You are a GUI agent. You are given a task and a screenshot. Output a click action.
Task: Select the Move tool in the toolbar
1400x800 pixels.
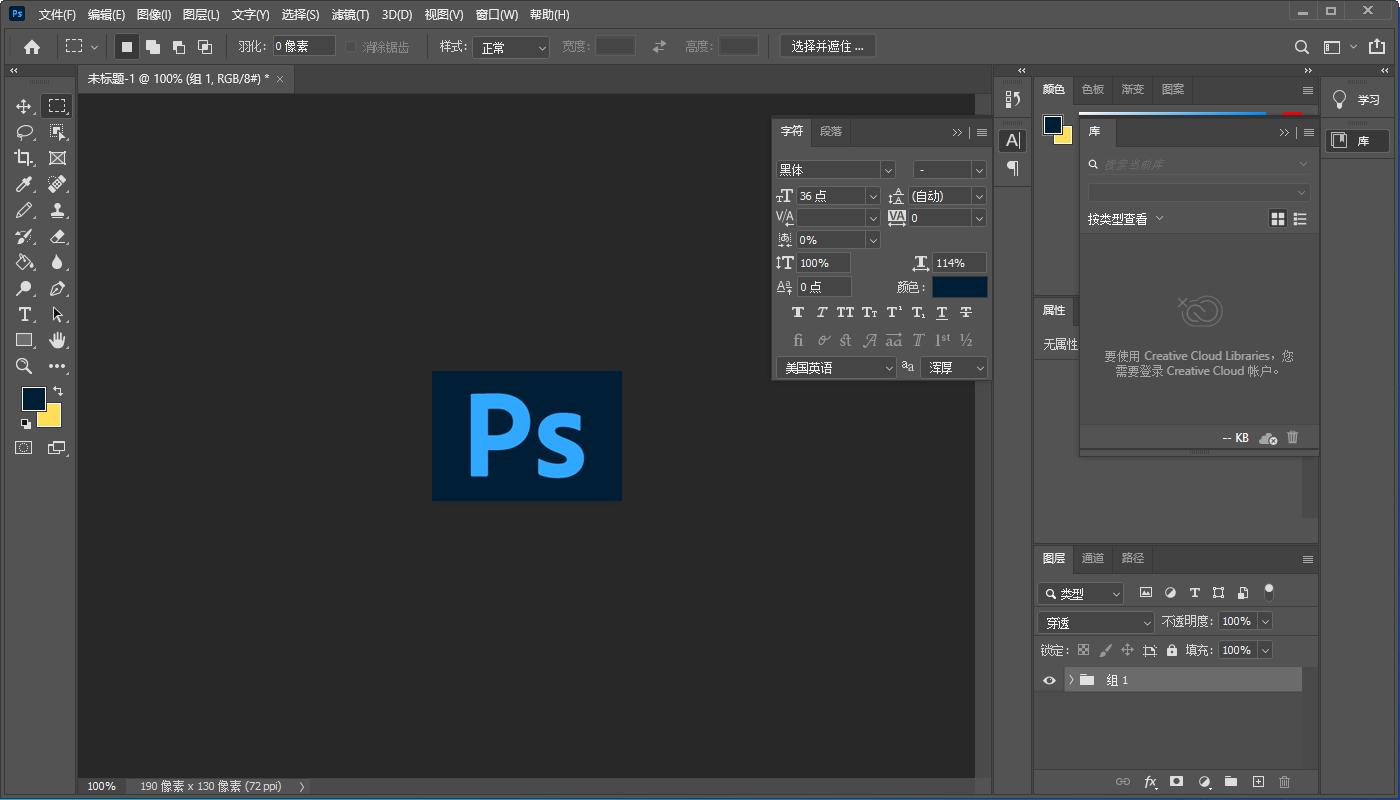[22, 105]
